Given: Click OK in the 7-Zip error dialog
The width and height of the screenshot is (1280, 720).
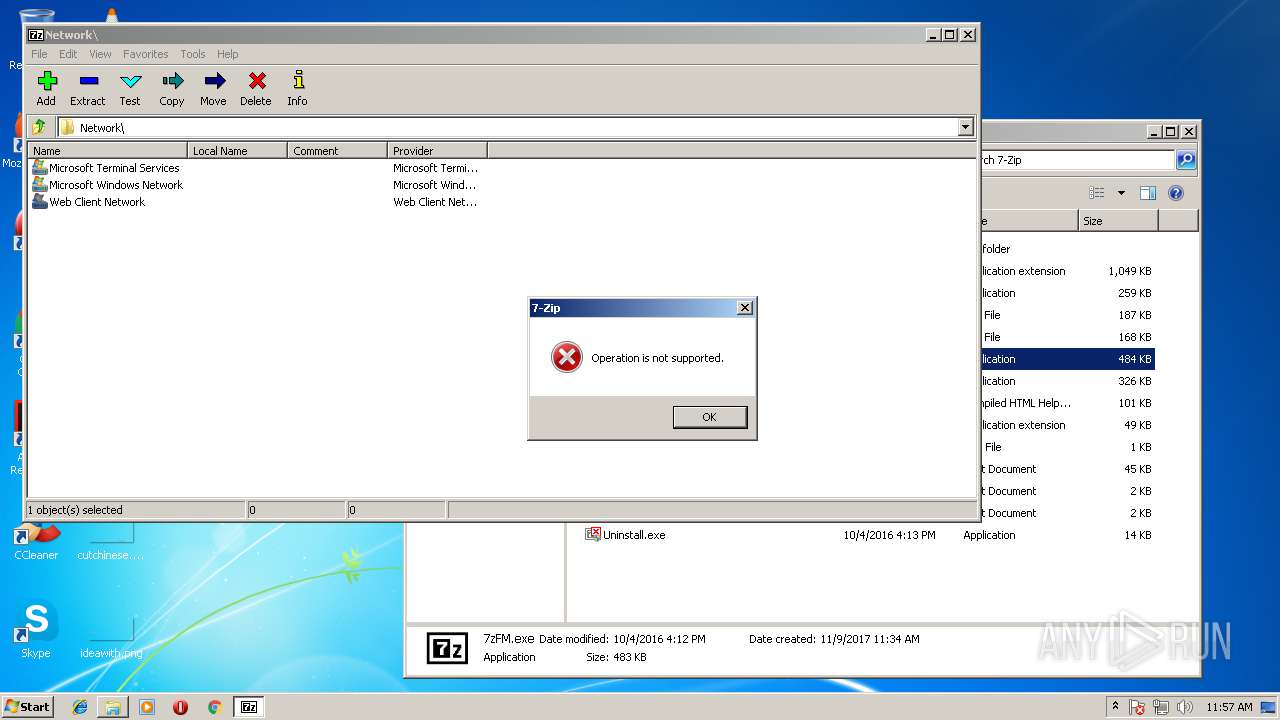Looking at the screenshot, I should coord(710,417).
